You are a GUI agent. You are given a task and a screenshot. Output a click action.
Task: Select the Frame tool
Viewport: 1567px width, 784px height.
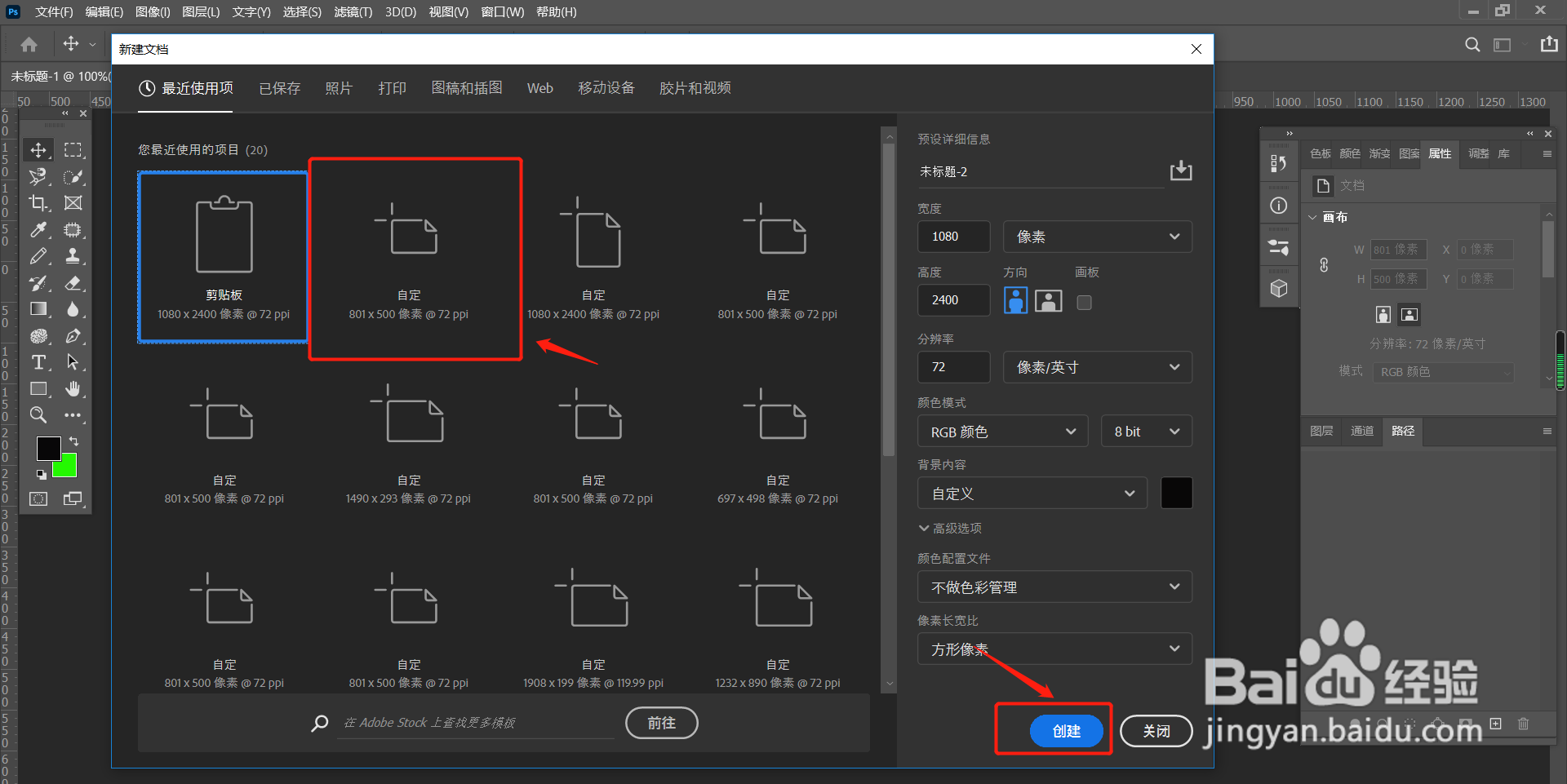tap(73, 203)
